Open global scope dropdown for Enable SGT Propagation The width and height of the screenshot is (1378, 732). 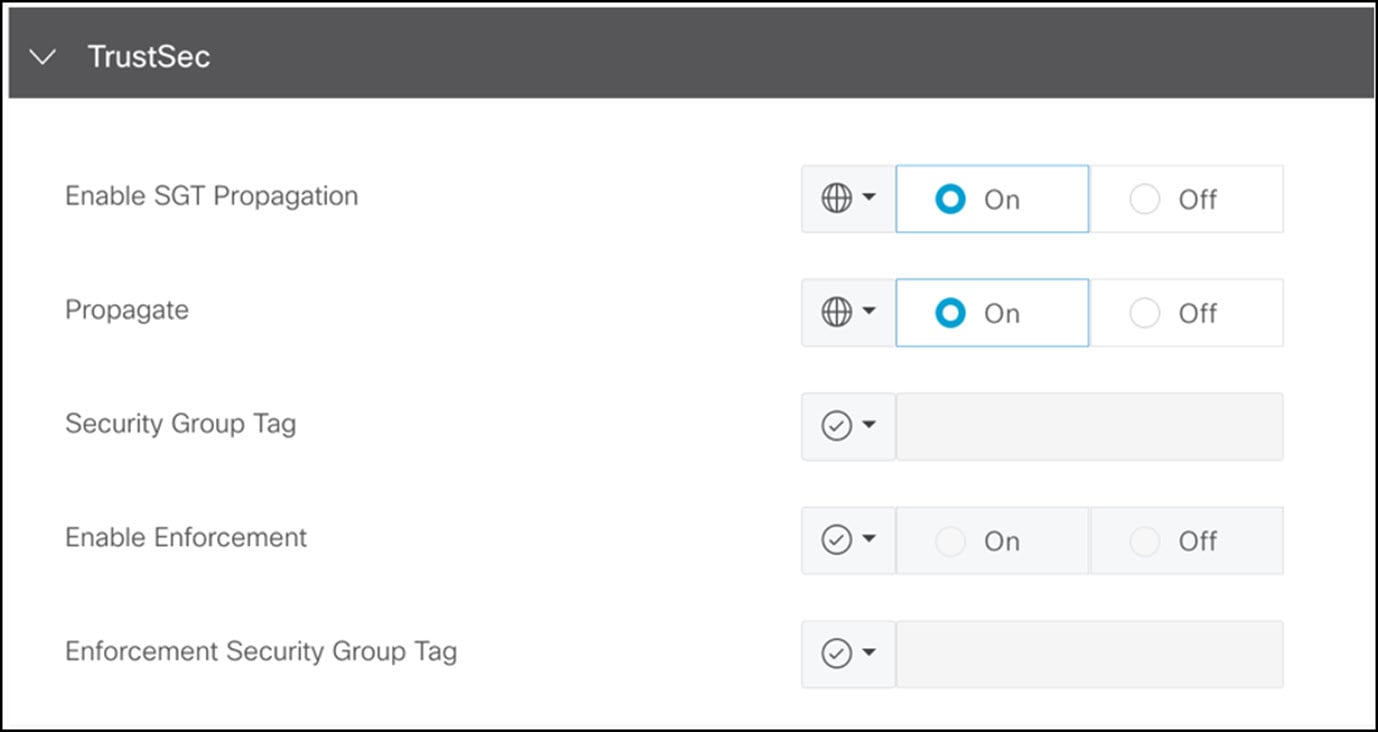848,199
